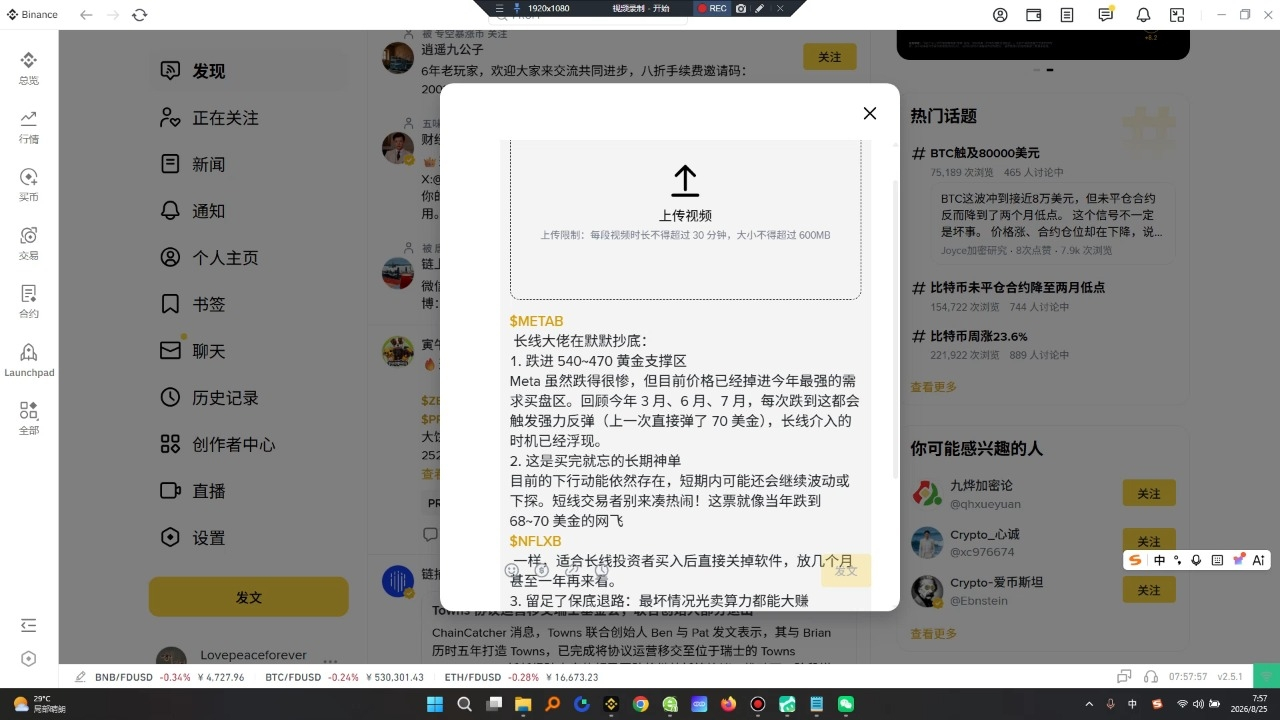Go forward with the right arrow
Image resolution: width=1280 pixels, height=720 pixels.
coord(113,15)
